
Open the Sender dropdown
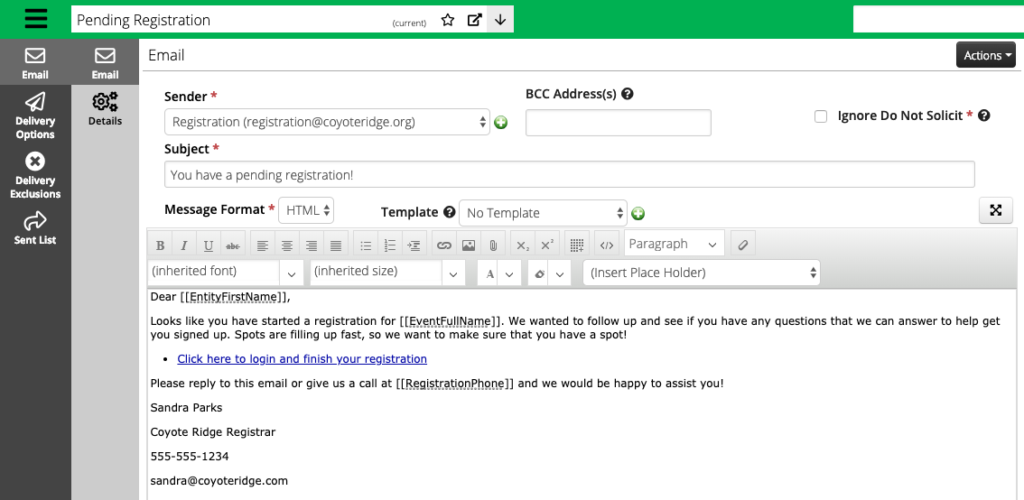(x=327, y=122)
